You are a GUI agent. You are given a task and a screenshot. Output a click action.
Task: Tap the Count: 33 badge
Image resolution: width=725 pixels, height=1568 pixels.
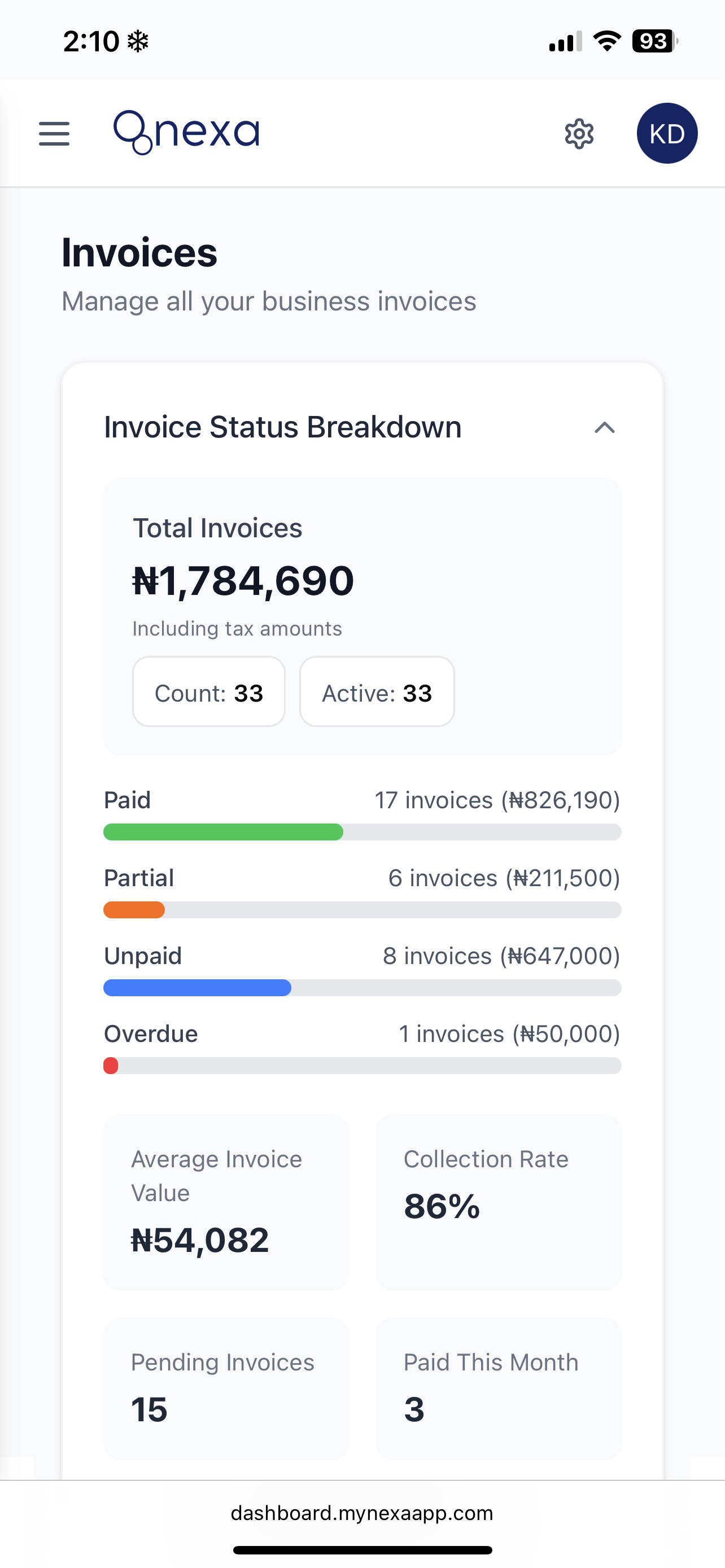coord(209,692)
